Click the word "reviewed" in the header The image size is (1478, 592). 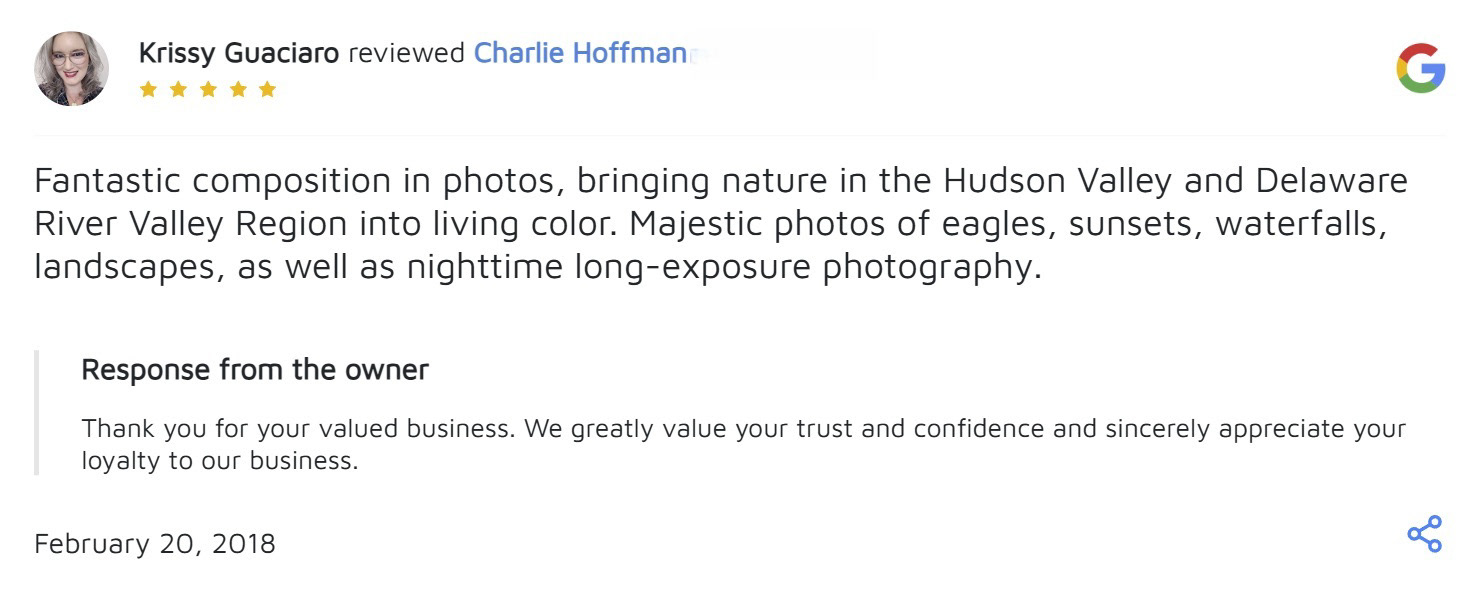click(406, 53)
